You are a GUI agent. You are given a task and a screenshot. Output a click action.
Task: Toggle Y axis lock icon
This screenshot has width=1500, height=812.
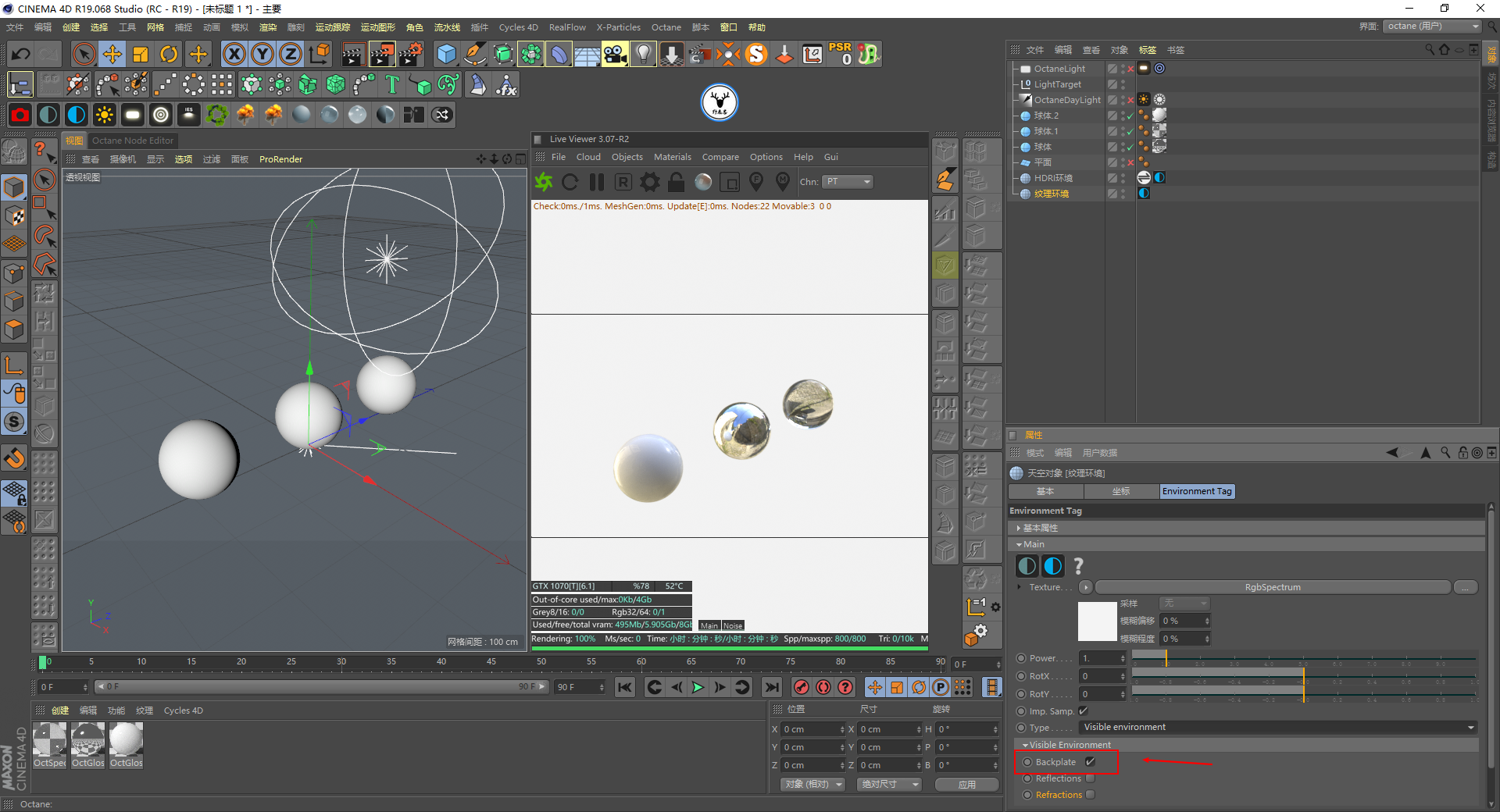[262, 54]
